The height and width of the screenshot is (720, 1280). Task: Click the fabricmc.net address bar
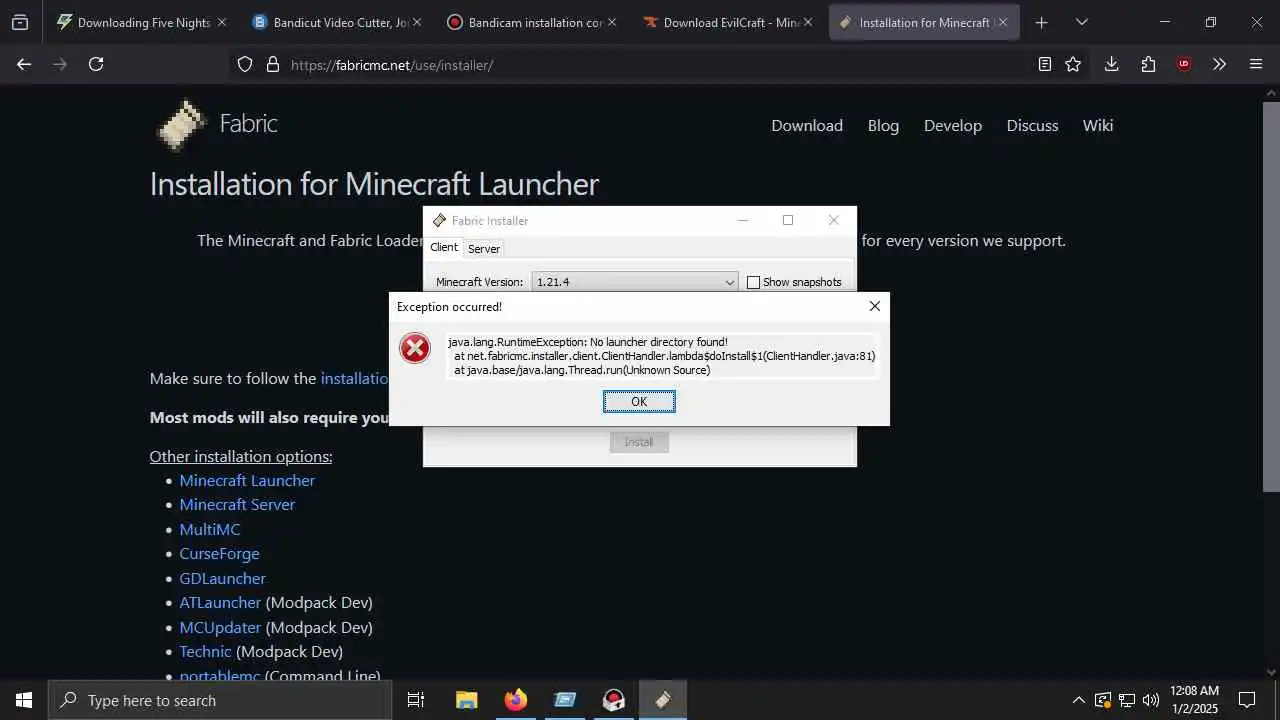[630, 64]
